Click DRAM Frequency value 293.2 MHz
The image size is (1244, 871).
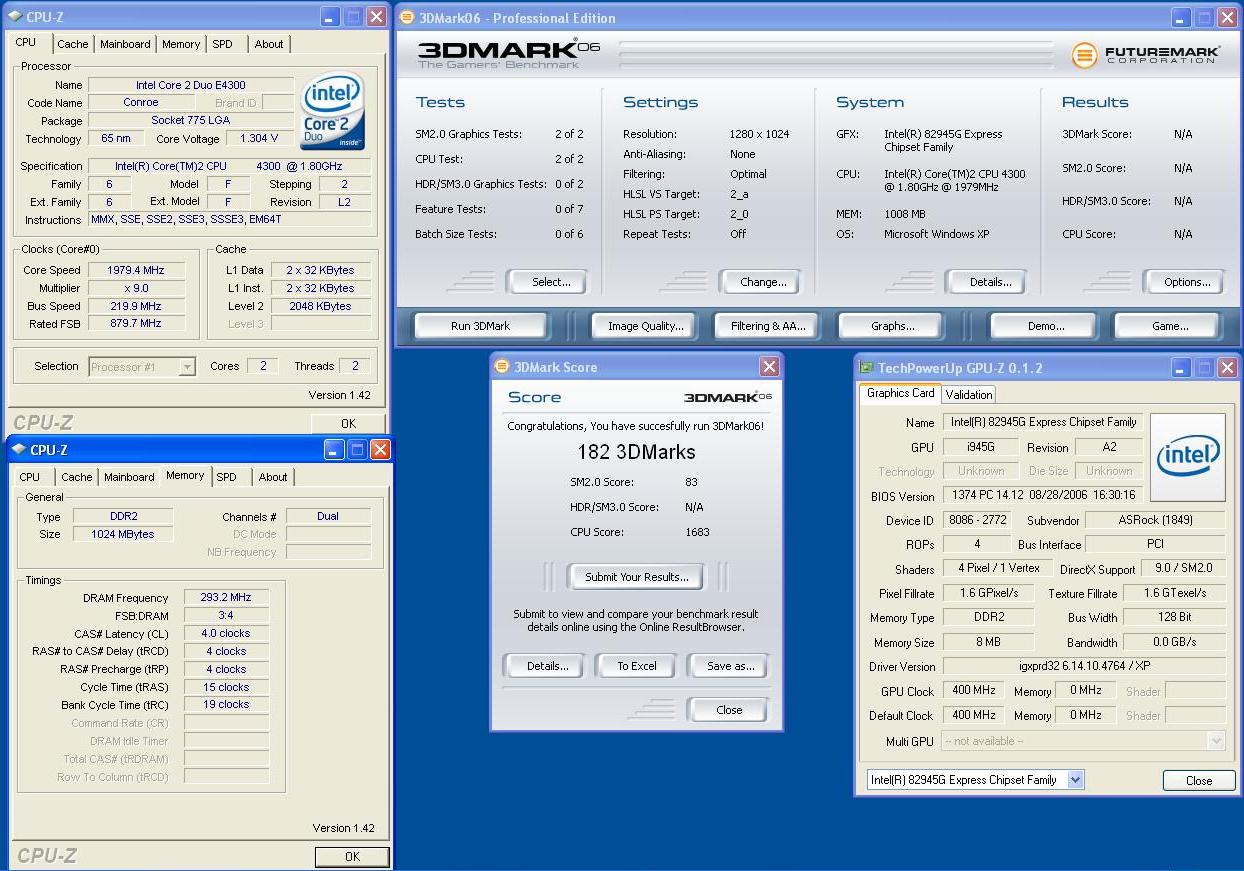(226, 597)
